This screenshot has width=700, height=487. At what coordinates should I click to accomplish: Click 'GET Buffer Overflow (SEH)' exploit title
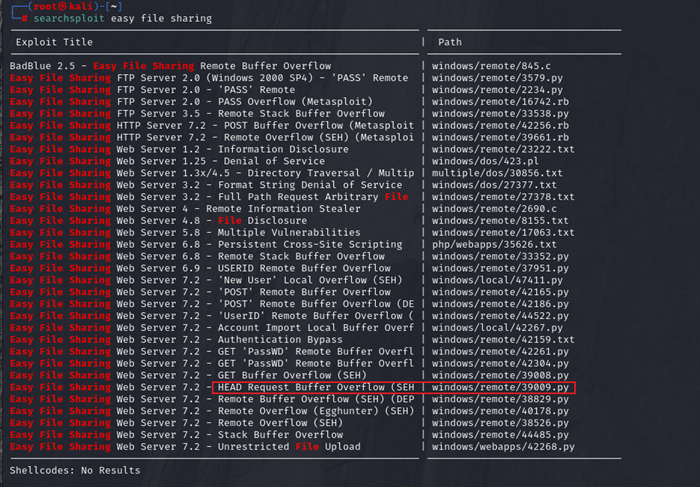click(292, 375)
